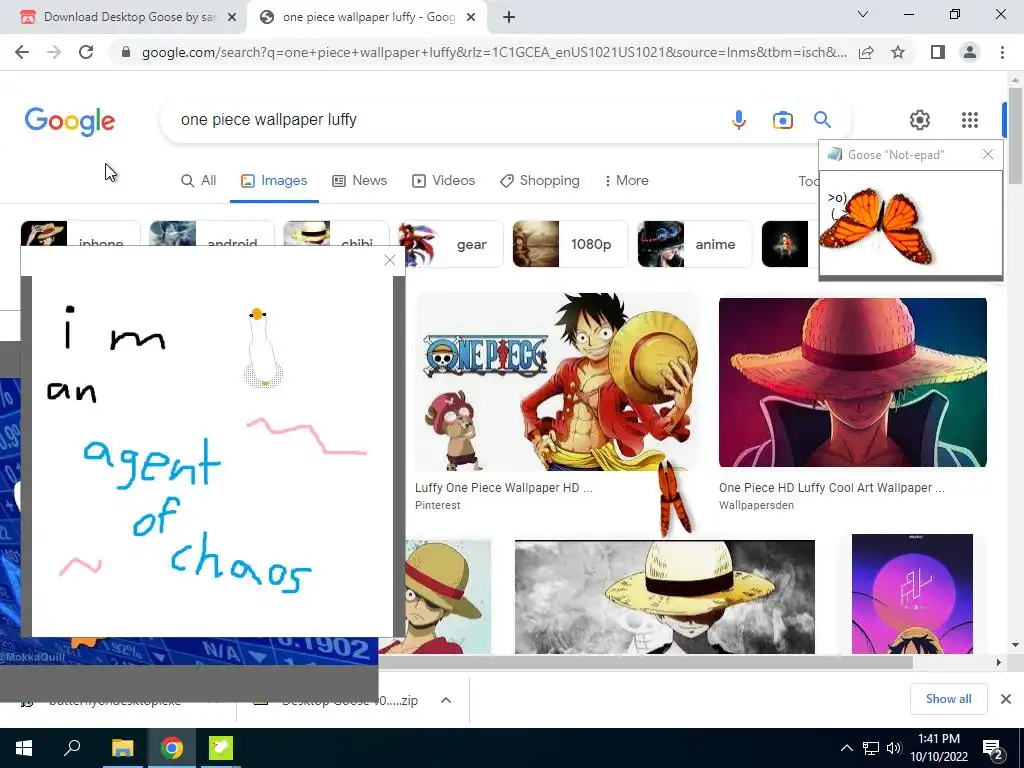Viewport: 1024px width, 768px height.
Task: Open Windows taskbar search
Action: (72, 748)
